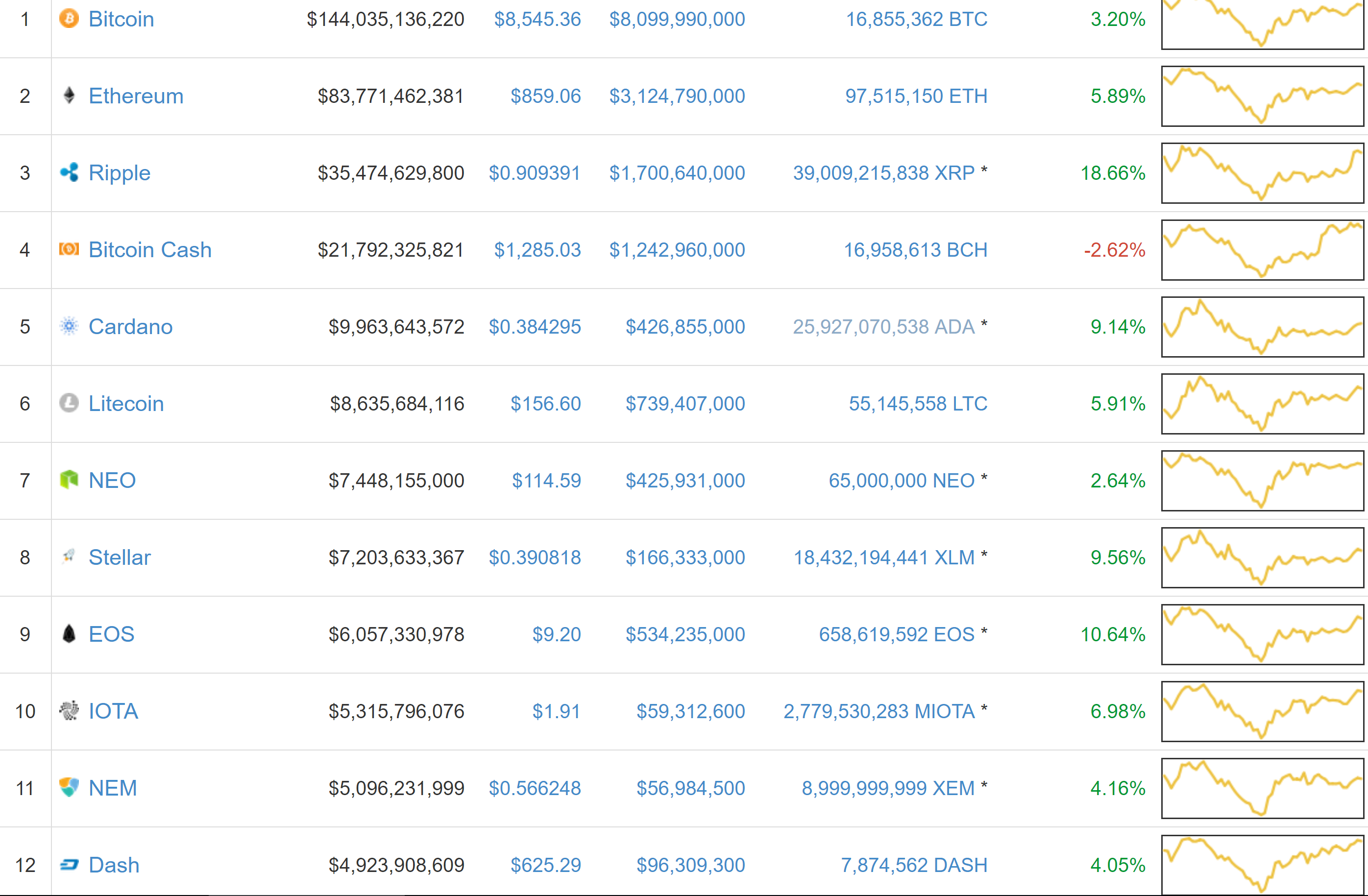Click supply 7,874,562 DASH
Image resolution: width=1368 pixels, height=896 pixels.
coord(914,865)
